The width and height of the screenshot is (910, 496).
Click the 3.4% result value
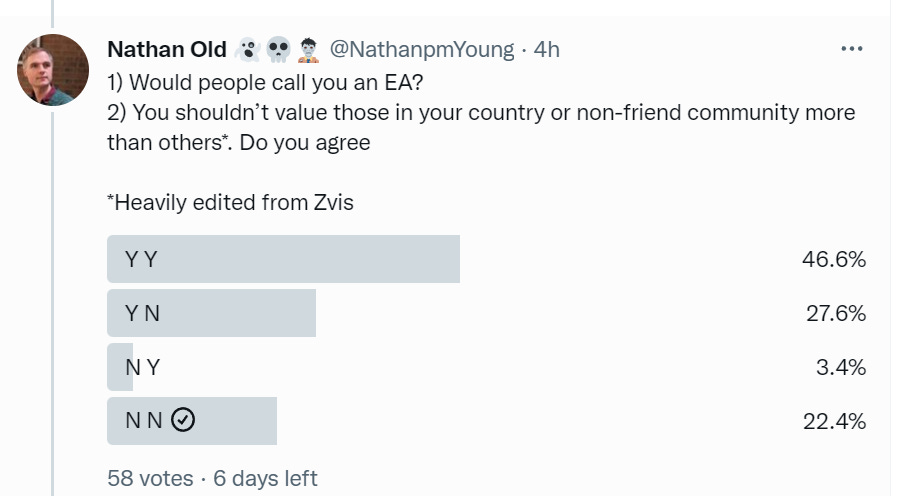click(x=841, y=367)
